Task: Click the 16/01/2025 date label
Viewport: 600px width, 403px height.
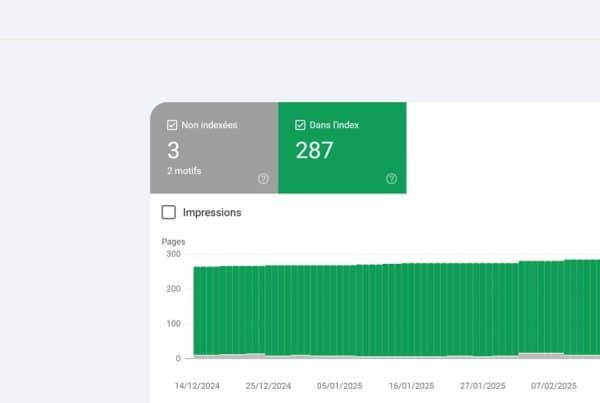Action: 411,386
